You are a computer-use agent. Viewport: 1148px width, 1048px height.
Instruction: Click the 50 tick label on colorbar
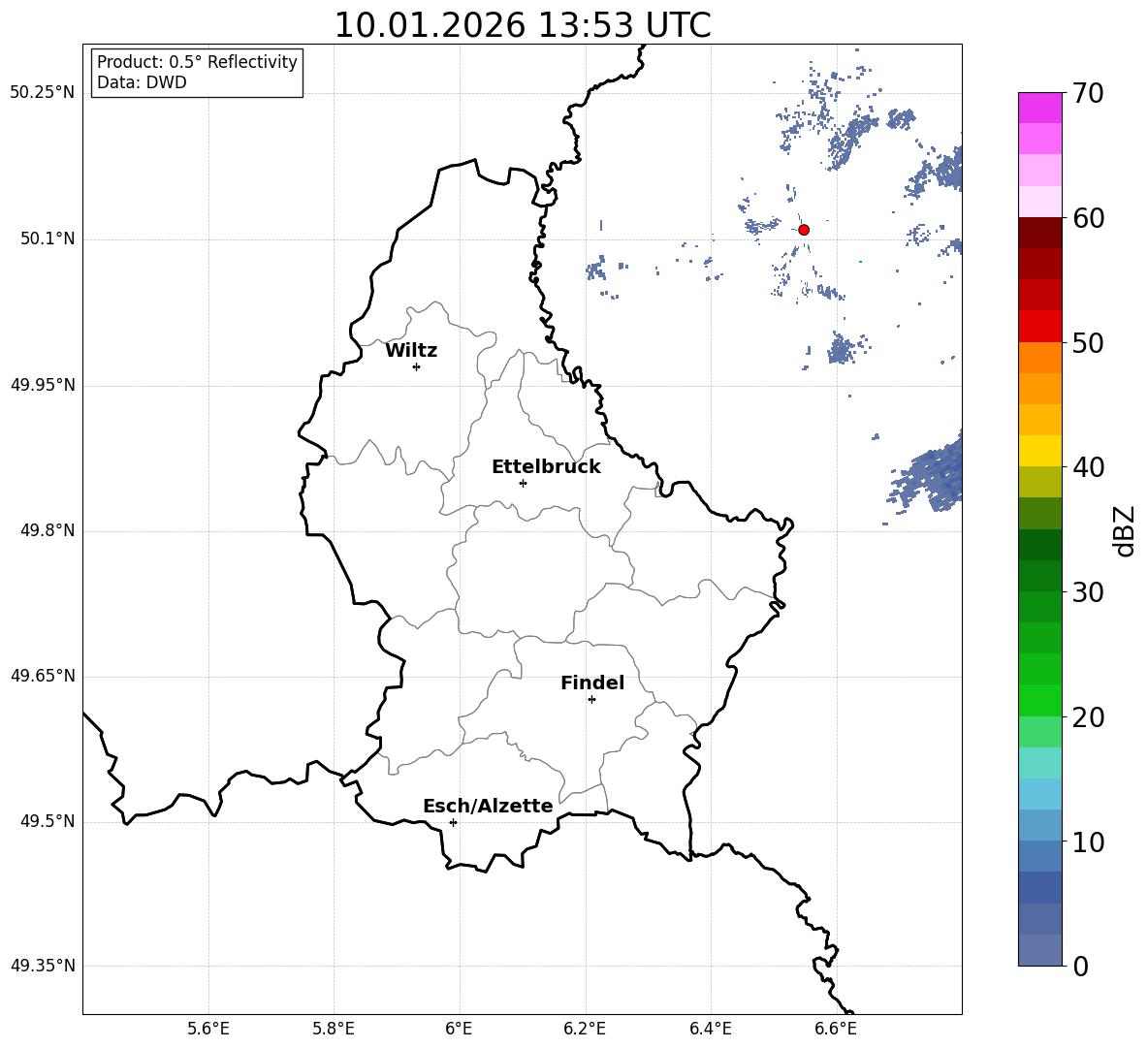coord(1087,342)
